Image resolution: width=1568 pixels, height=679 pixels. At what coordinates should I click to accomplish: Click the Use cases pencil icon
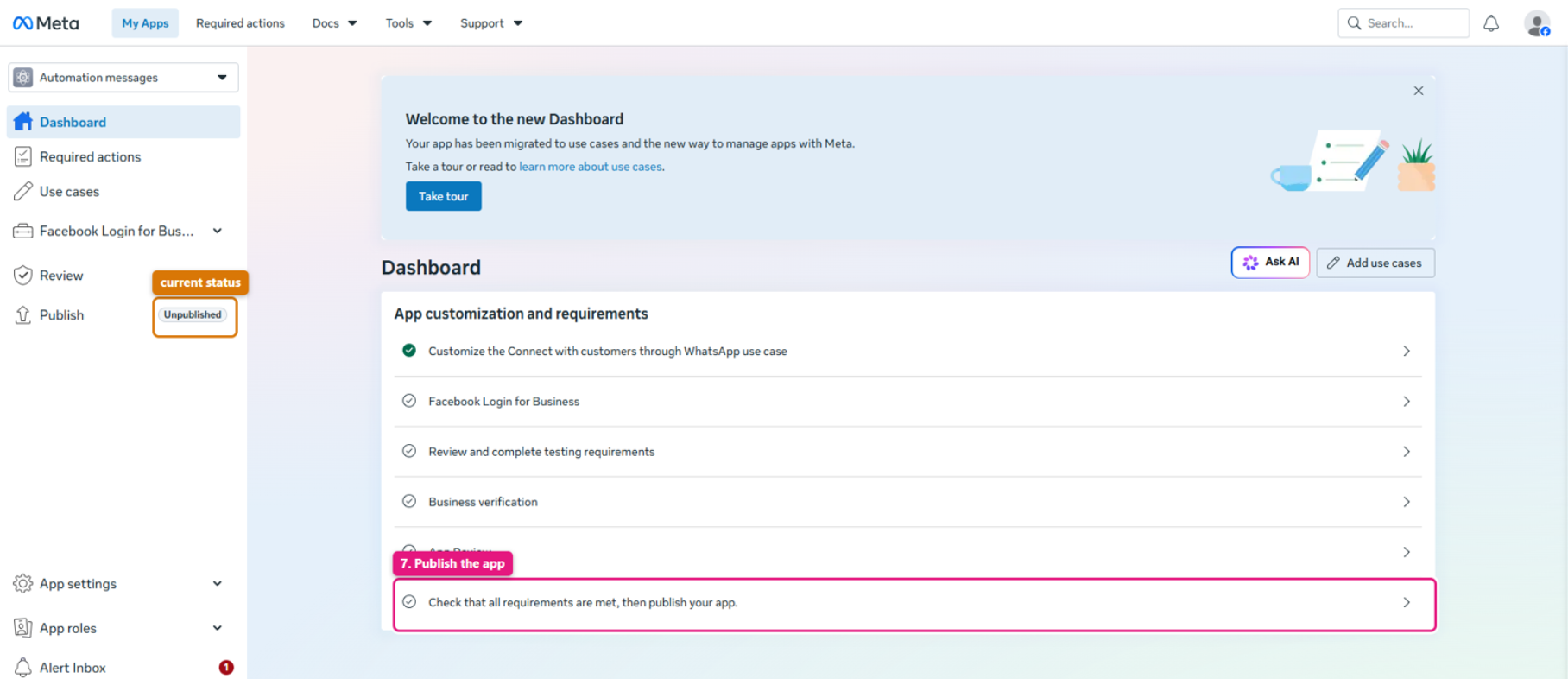(x=23, y=191)
